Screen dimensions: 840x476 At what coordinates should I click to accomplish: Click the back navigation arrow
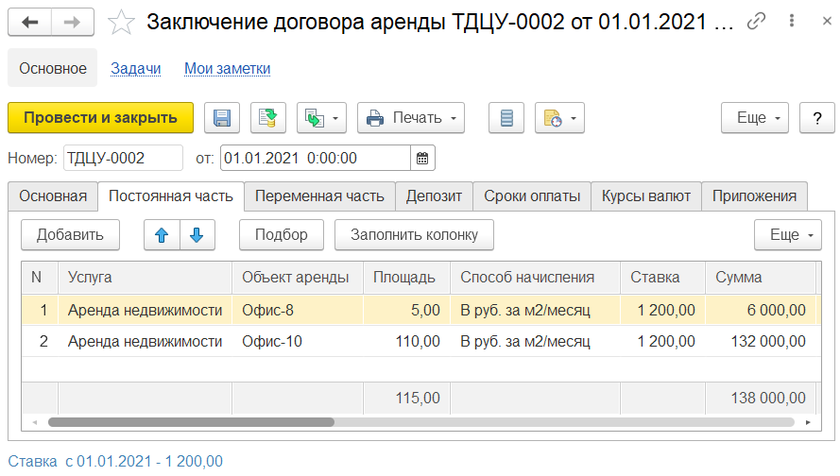pyautogui.click(x=30, y=22)
